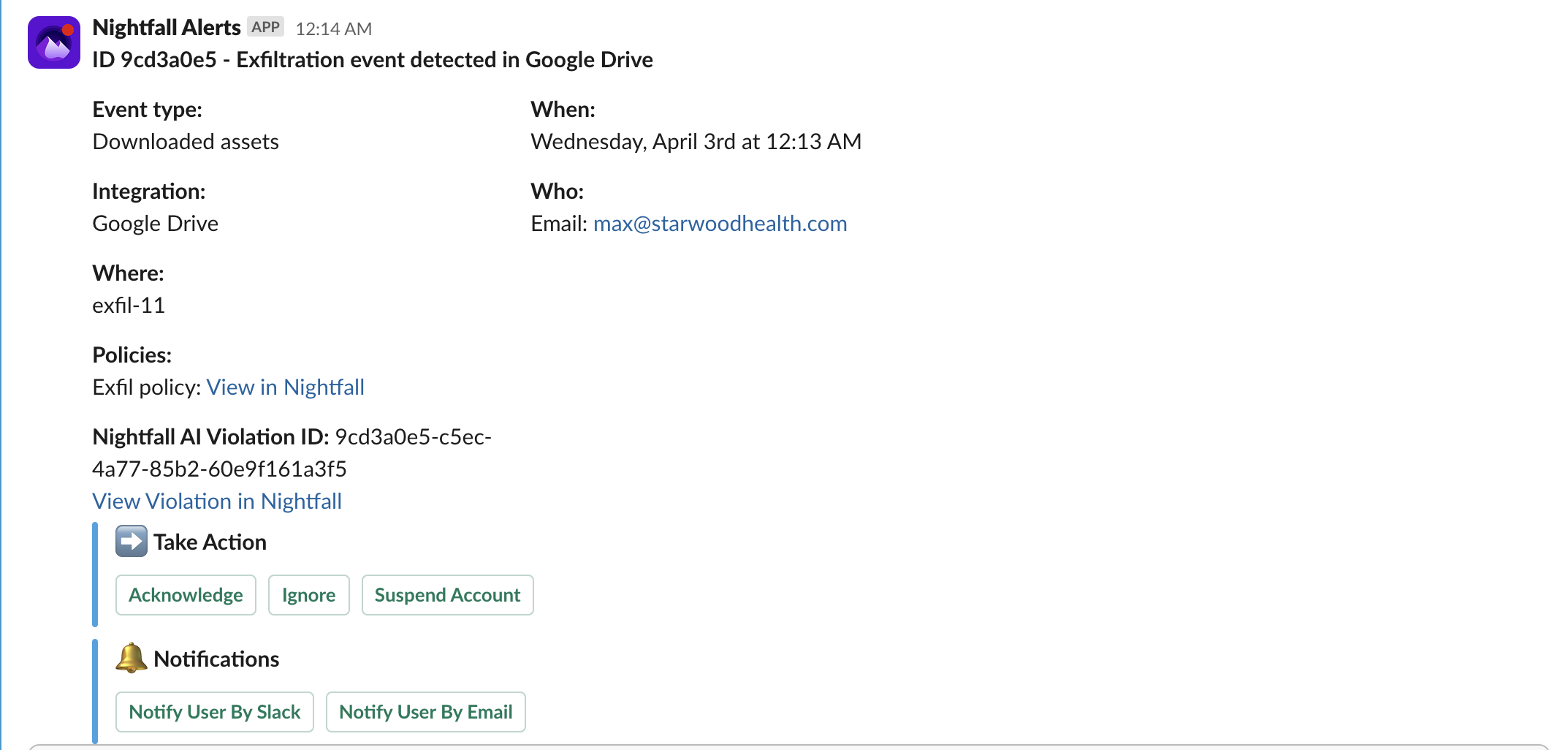Viewport: 1568px width, 750px height.
Task: Choose Notify User By Slack
Action: click(215, 712)
